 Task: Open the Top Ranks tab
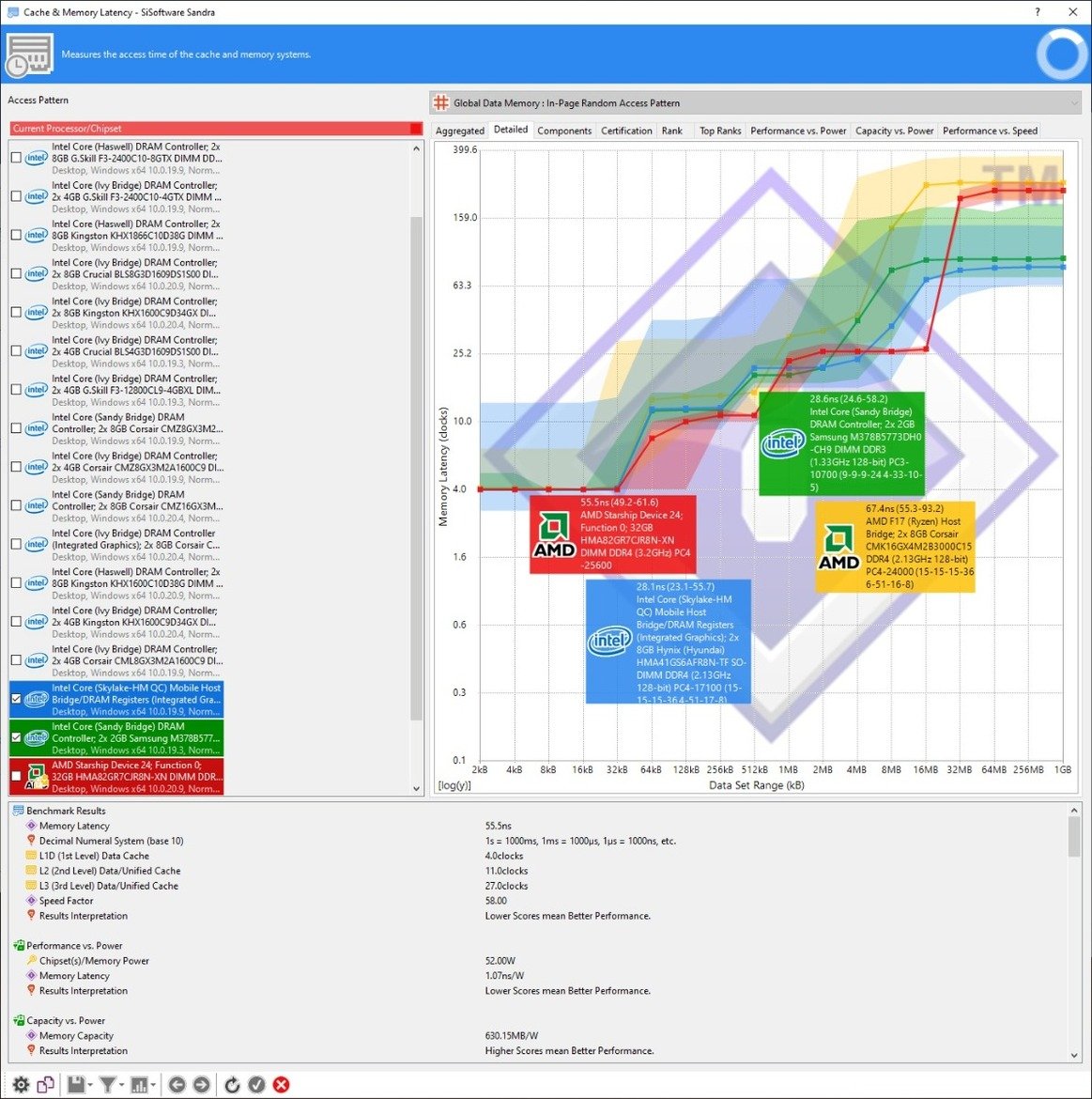click(720, 131)
